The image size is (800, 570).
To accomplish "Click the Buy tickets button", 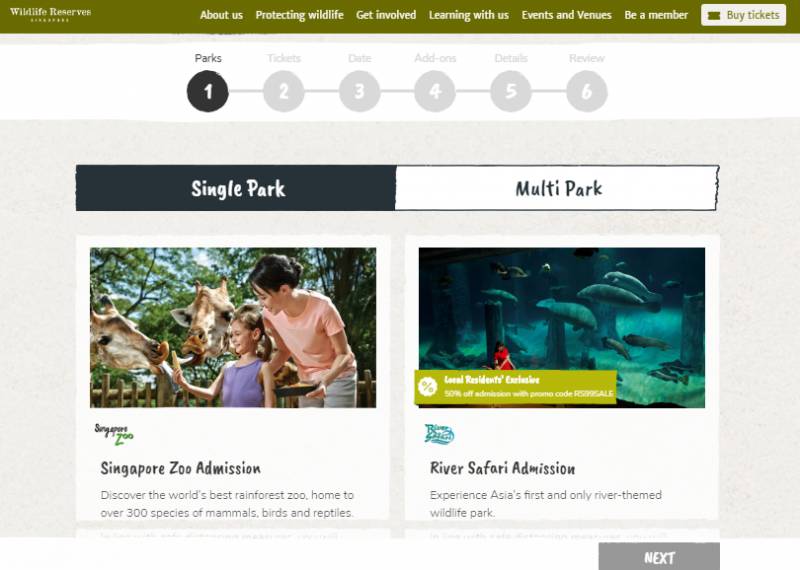I will click(x=743, y=15).
